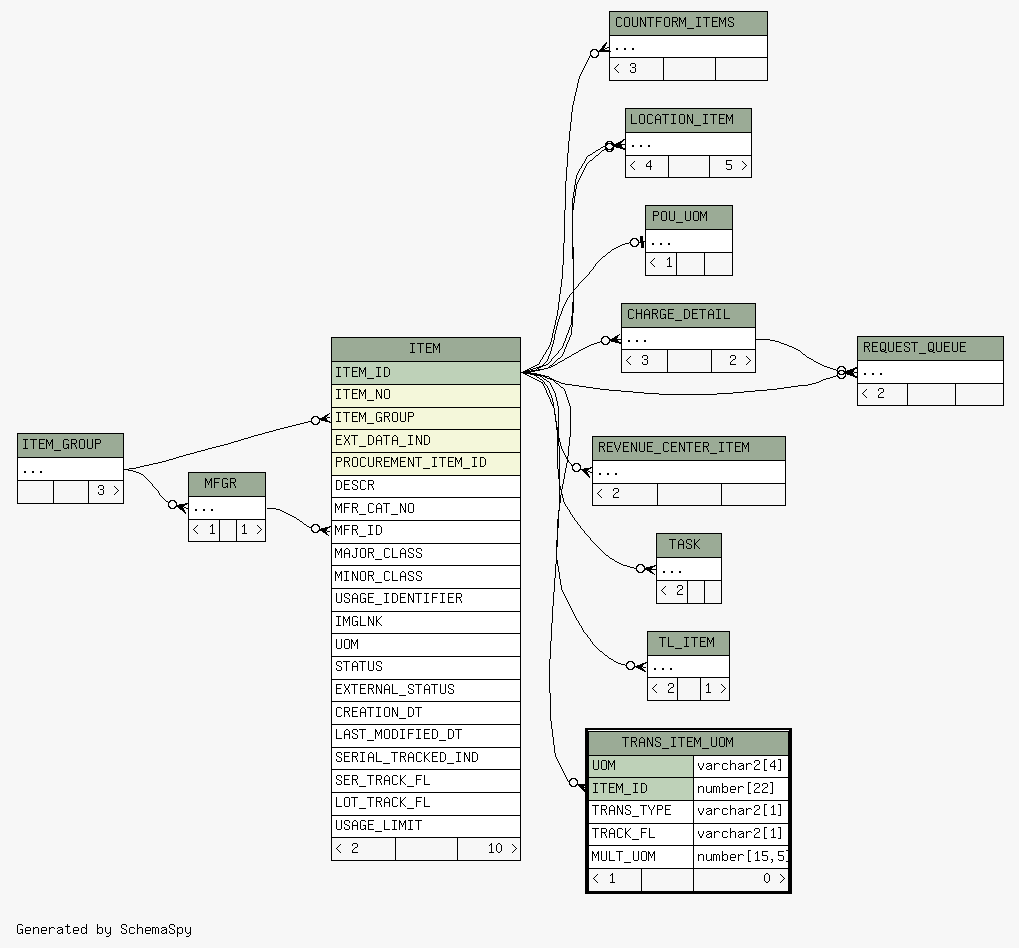Click CHARGE_DETAIL children count '2 >'
The height and width of the screenshot is (948, 1019).
(733, 361)
